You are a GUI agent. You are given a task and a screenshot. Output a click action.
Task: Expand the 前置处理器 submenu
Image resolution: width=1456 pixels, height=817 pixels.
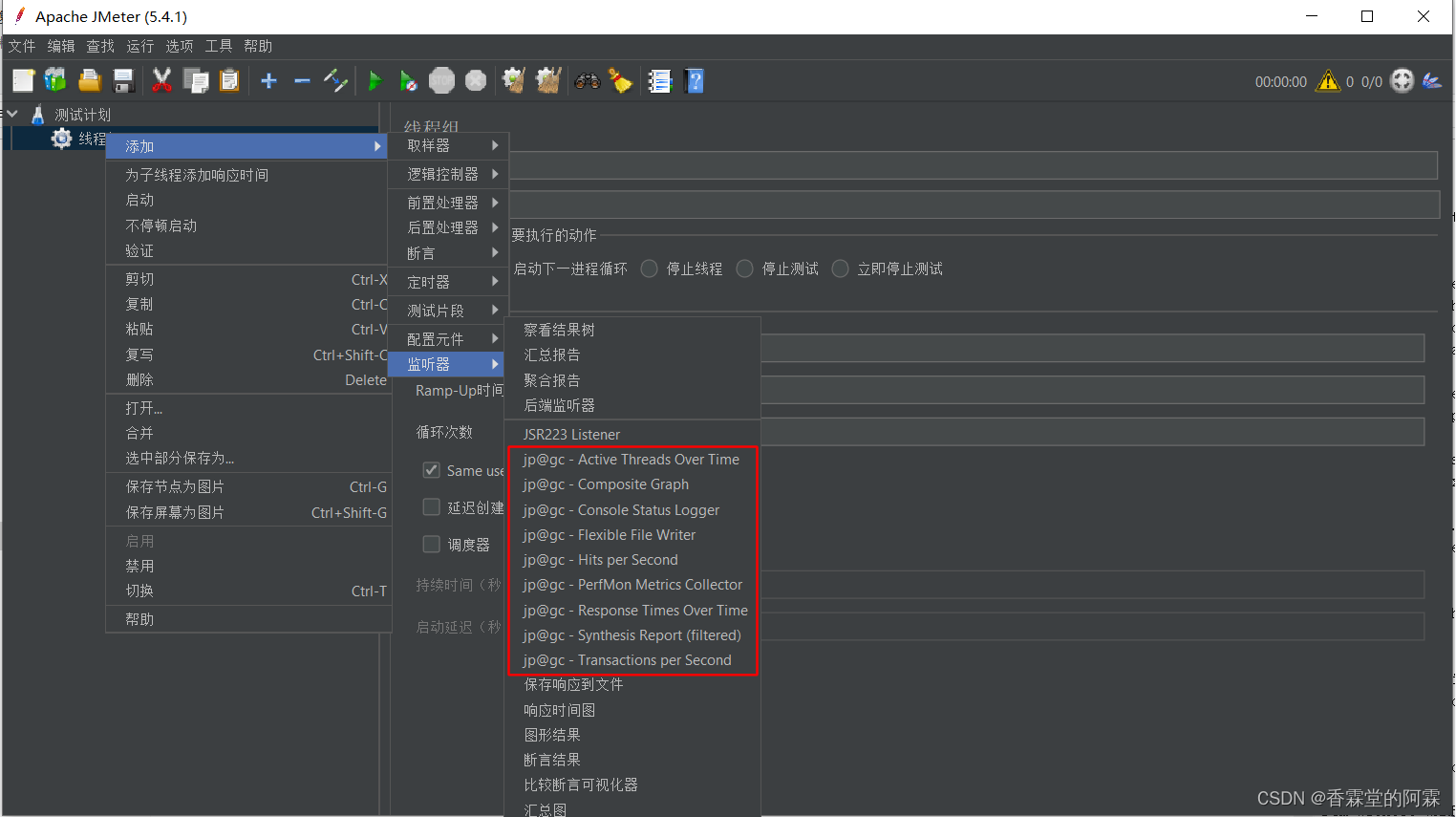(x=448, y=203)
